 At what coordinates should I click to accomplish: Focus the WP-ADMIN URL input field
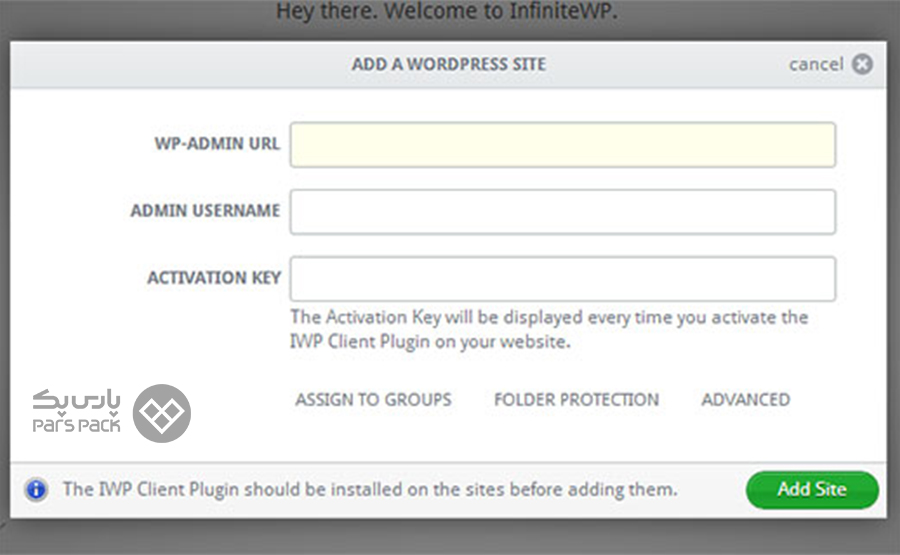(562, 145)
